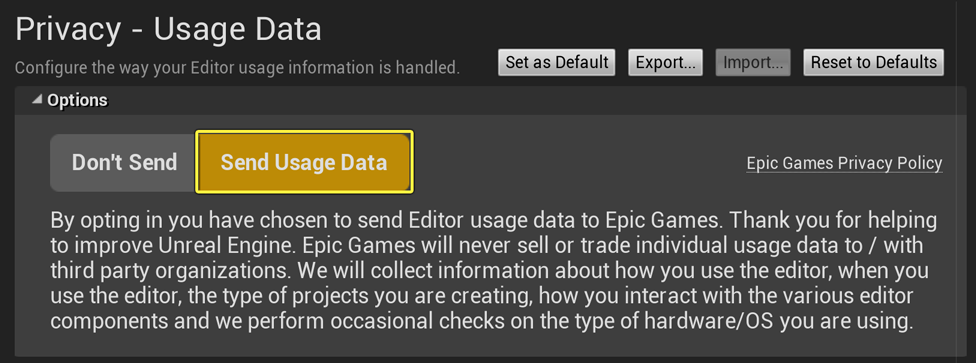Click the Set as Default button
This screenshot has height=363, width=976.
556,62
